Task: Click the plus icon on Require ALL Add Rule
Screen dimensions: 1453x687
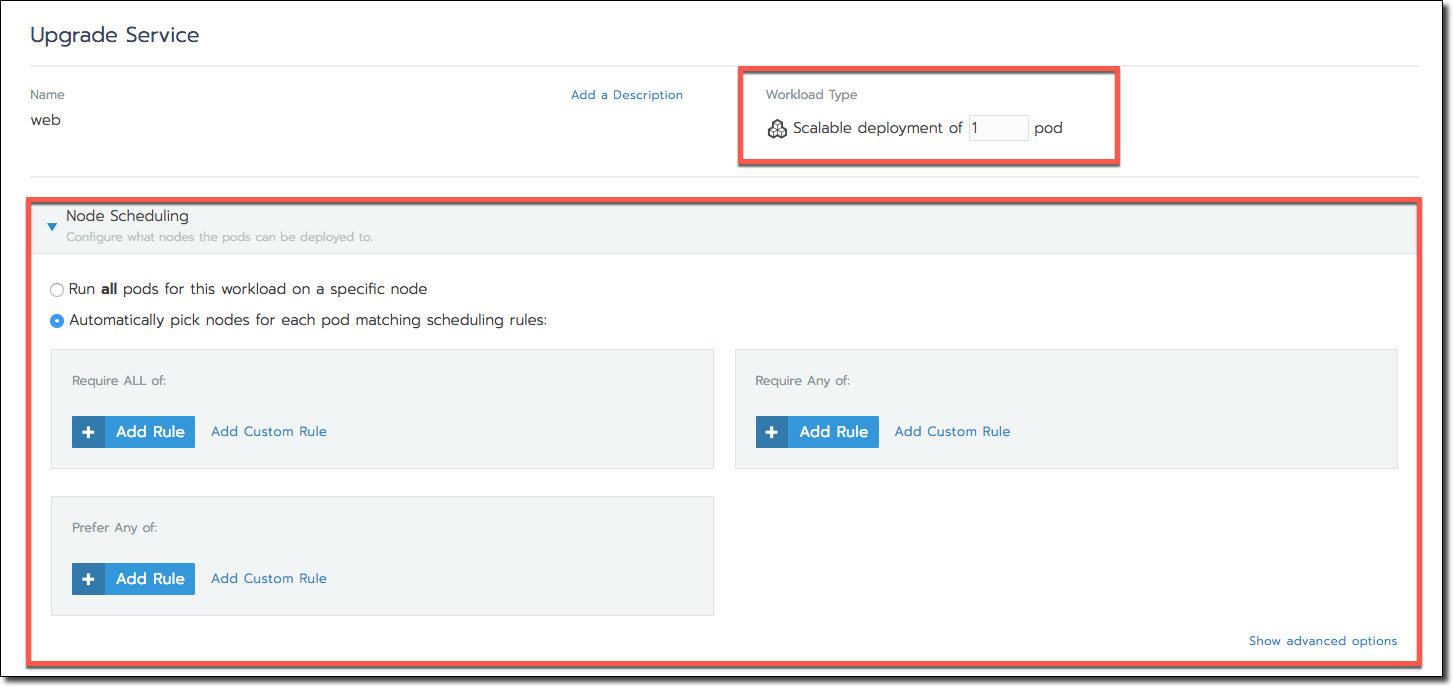Action: click(x=88, y=431)
